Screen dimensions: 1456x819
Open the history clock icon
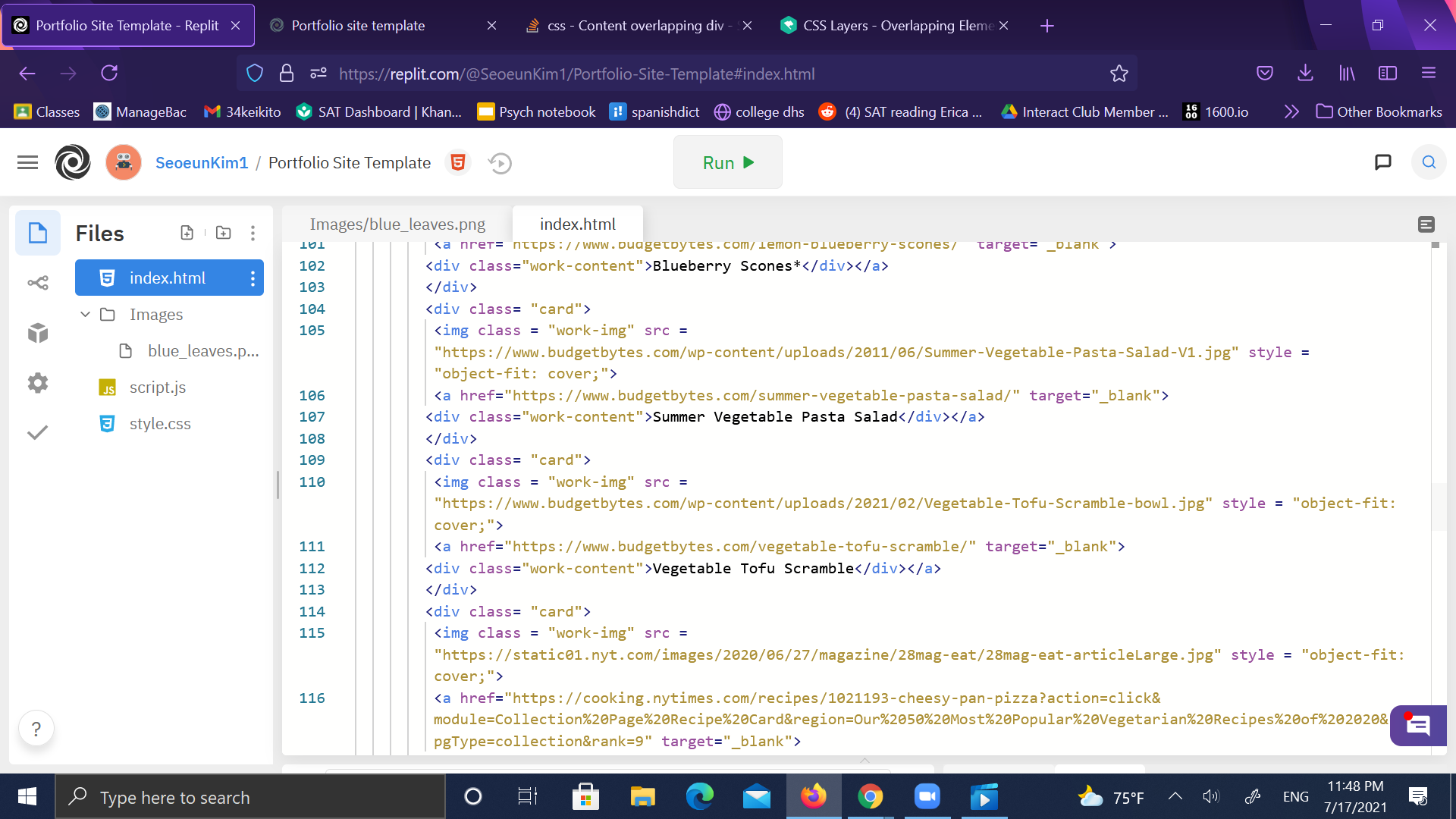click(500, 163)
